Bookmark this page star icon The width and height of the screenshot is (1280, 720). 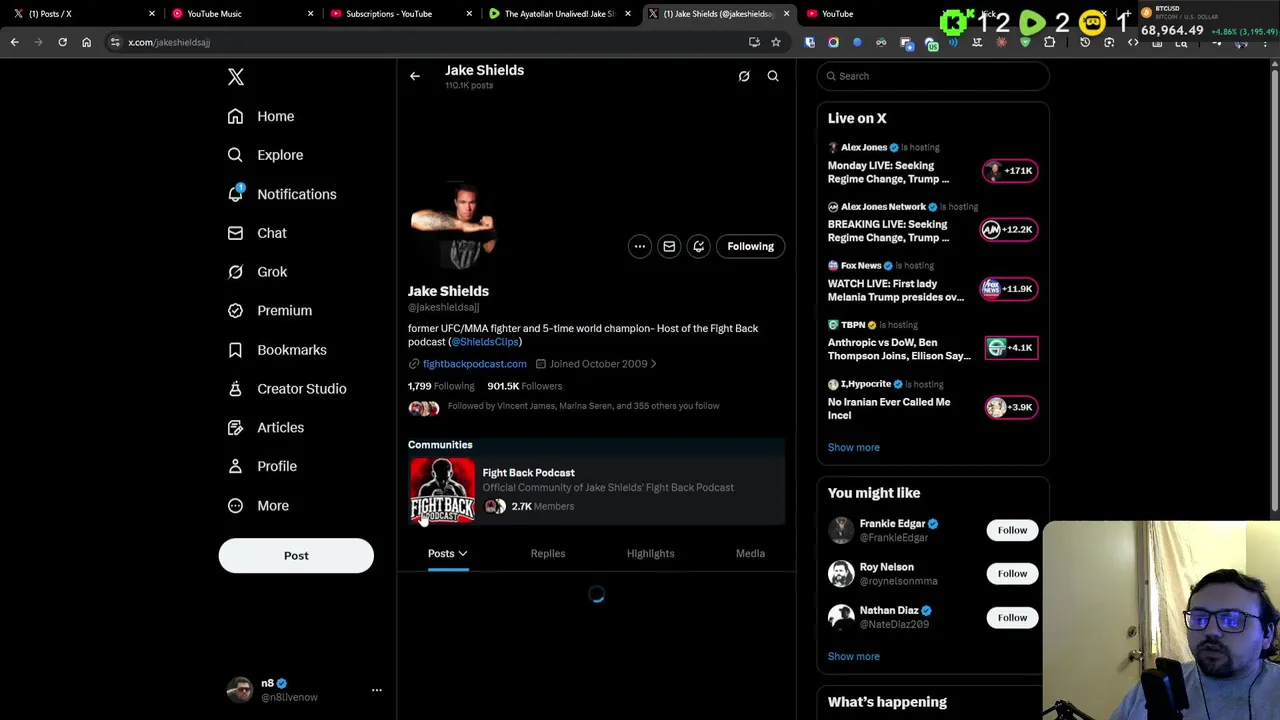point(776,42)
